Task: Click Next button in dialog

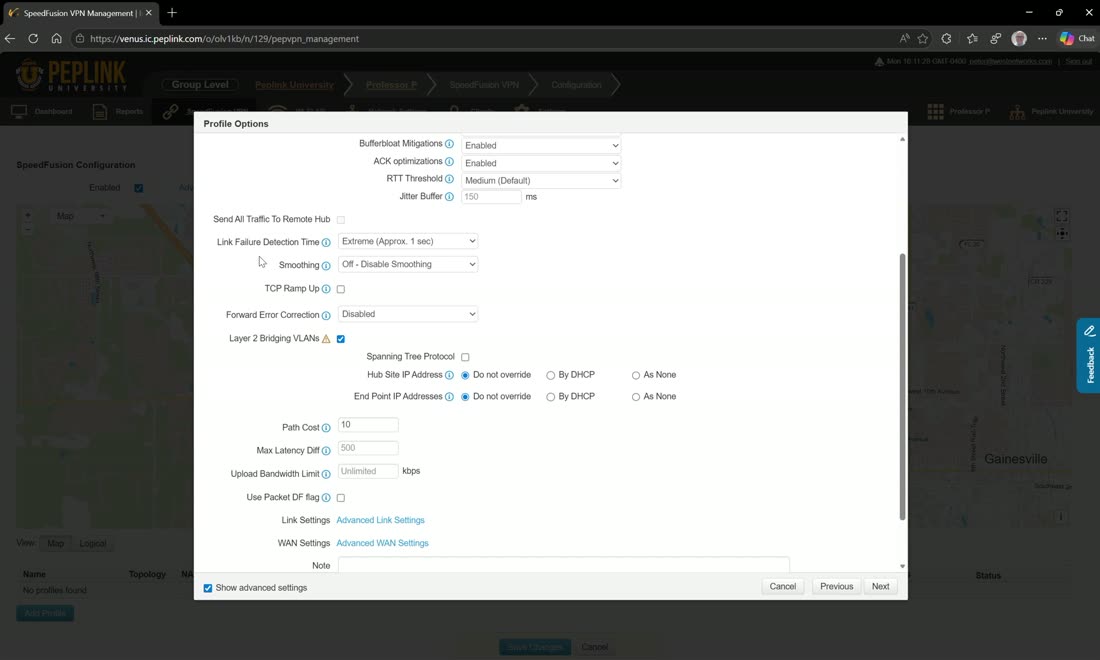Action: 880,586
